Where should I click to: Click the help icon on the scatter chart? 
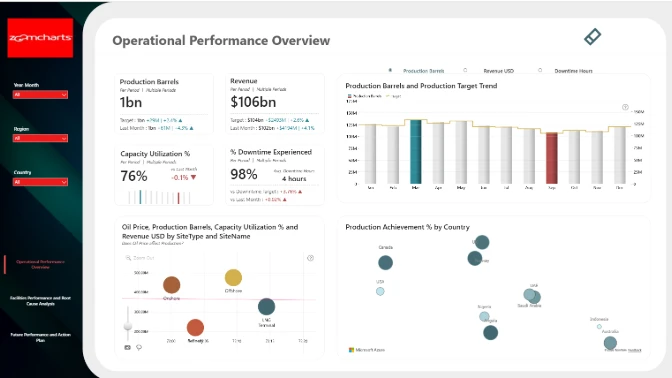pos(310,258)
